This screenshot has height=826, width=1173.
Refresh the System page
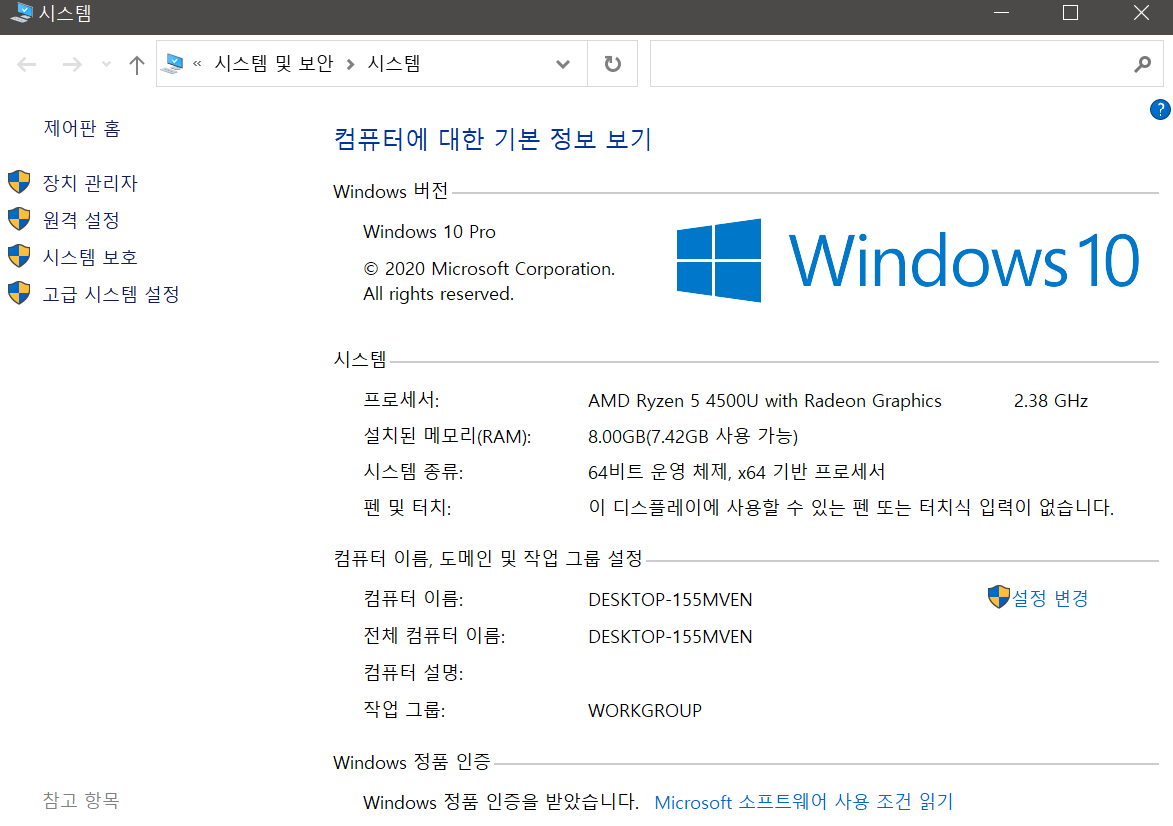point(613,64)
